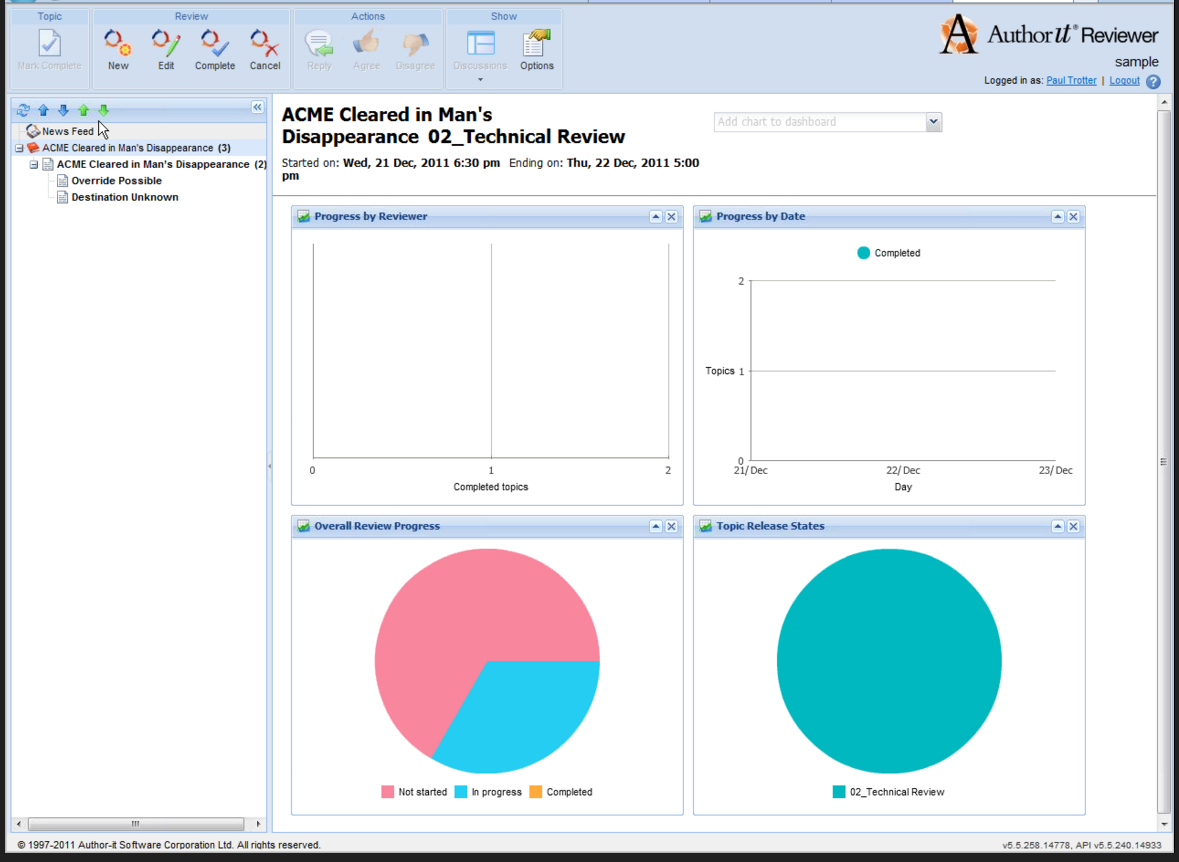The width and height of the screenshot is (1179, 862).
Task: Click the Overall Review Progress chart icon
Action: click(303, 527)
